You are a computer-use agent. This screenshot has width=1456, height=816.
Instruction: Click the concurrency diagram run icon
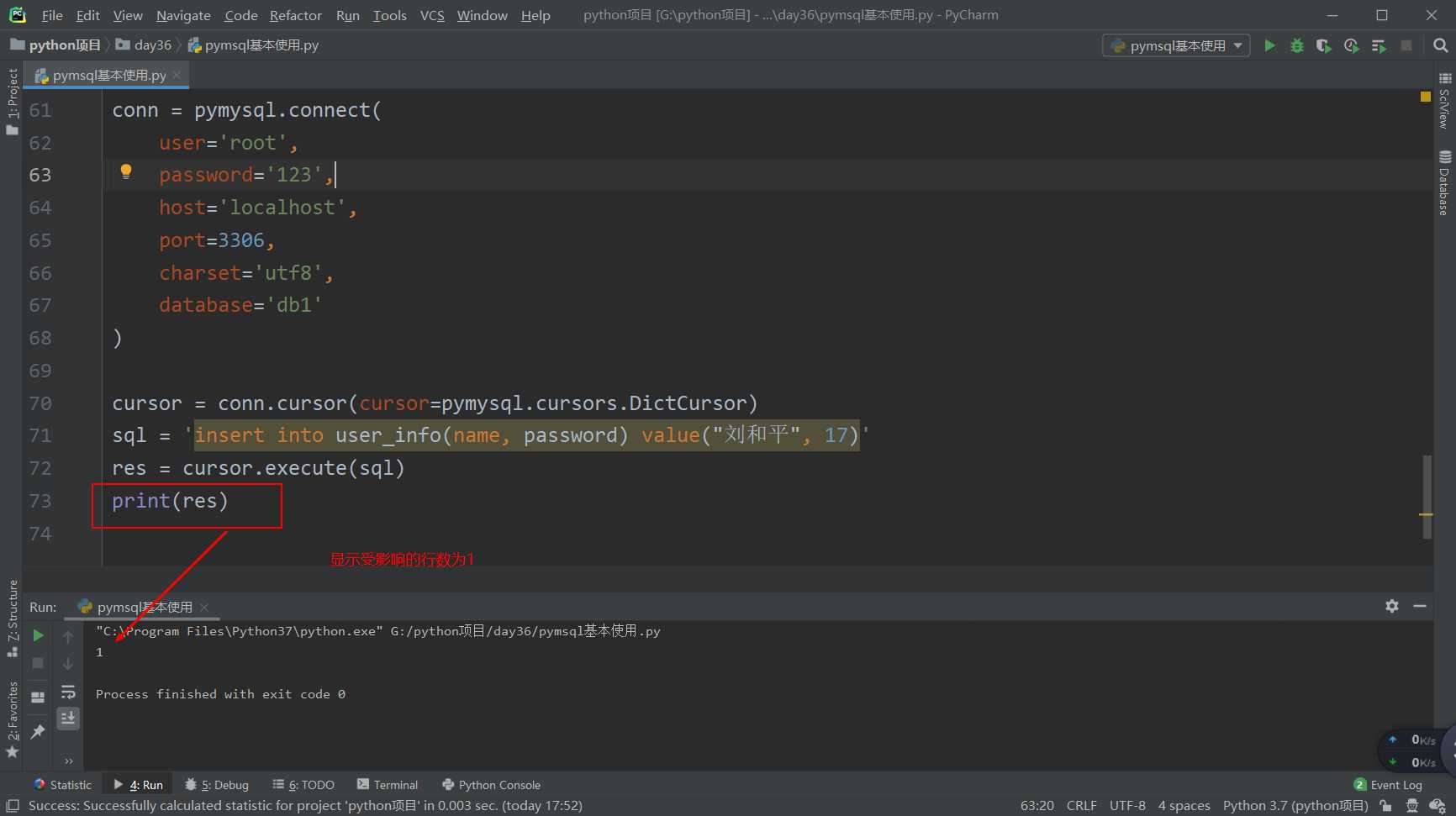[1379, 45]
